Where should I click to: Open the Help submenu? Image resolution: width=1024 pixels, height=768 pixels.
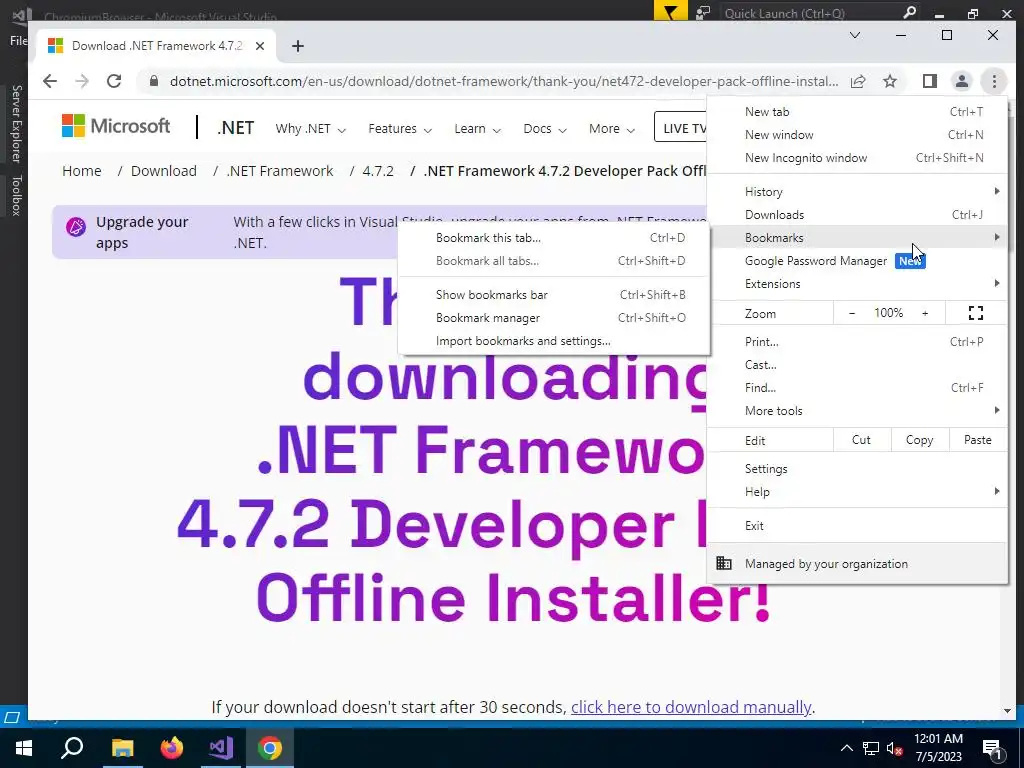[857, 492]
